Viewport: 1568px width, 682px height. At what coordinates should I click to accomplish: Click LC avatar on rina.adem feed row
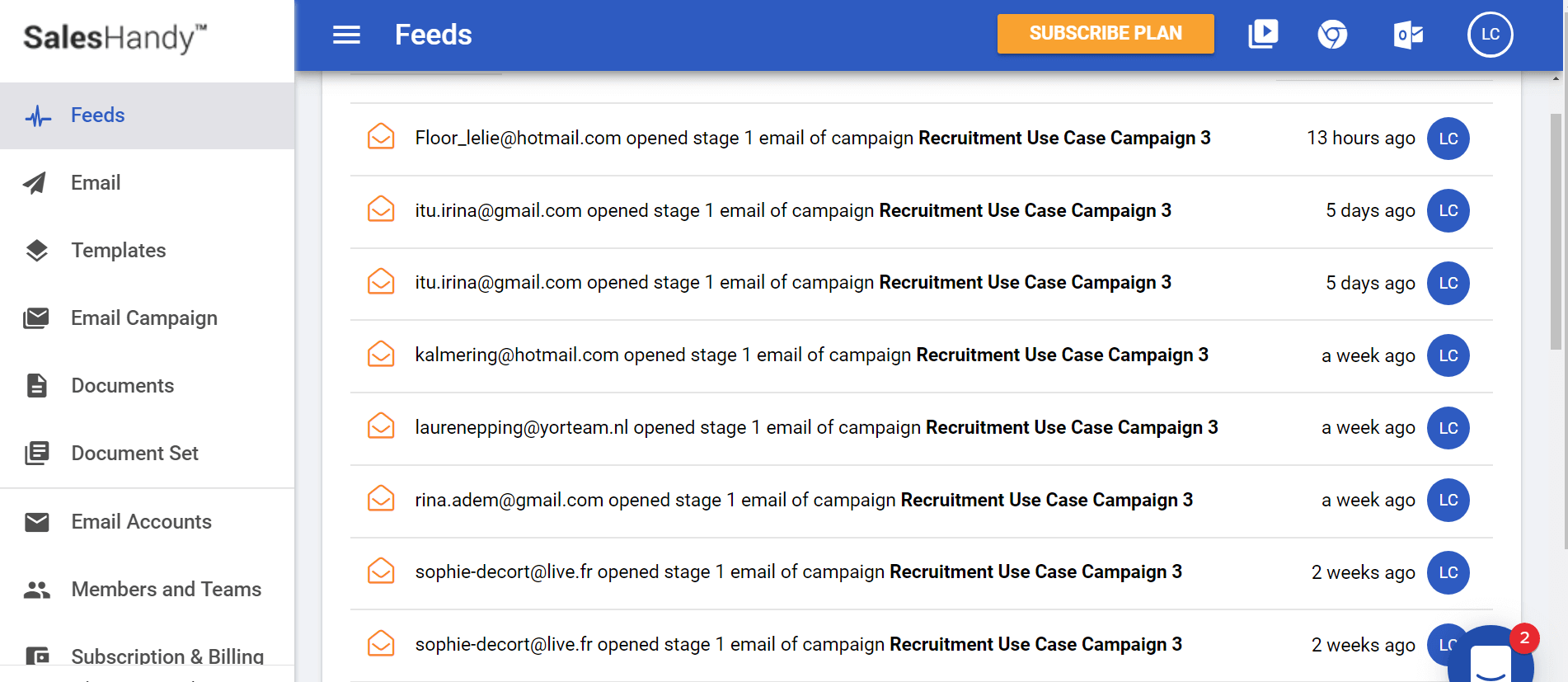pos(1448,501)
